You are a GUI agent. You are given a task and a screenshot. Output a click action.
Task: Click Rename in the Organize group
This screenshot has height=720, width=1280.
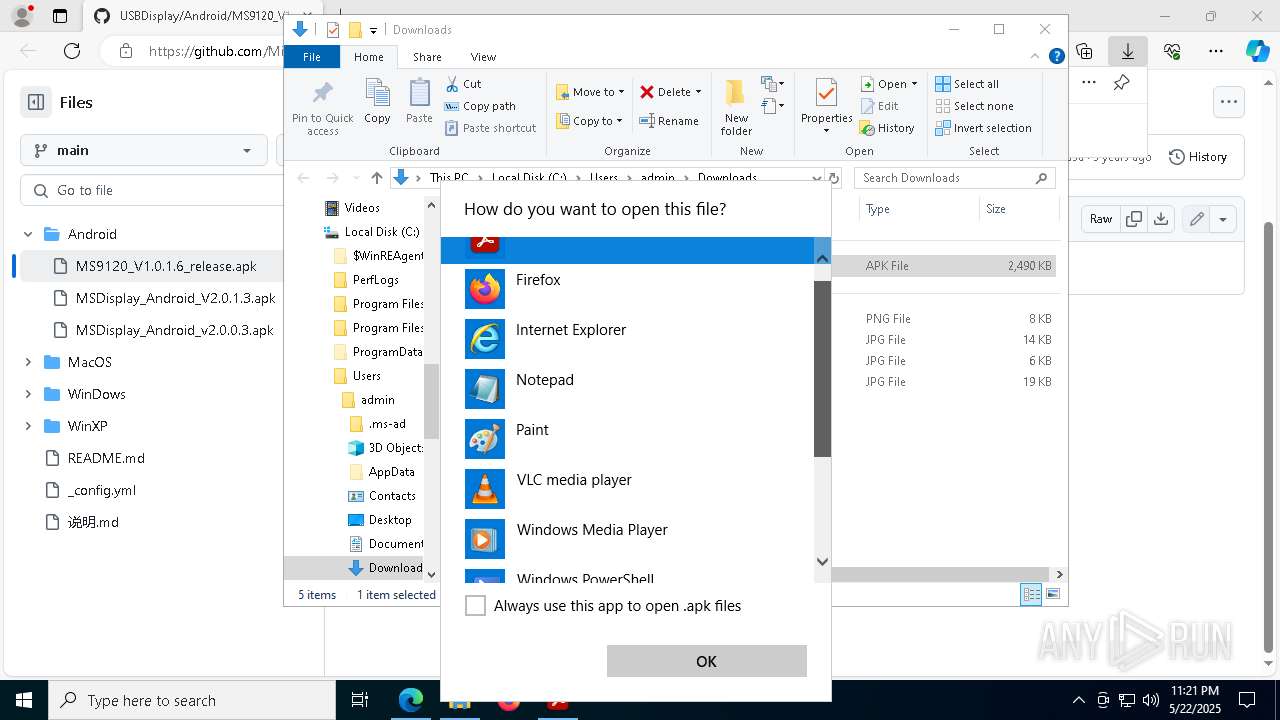(669, 121)
